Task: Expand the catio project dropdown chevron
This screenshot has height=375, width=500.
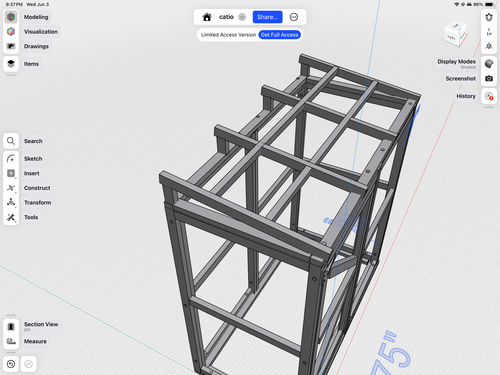Action: click(242, 17)
